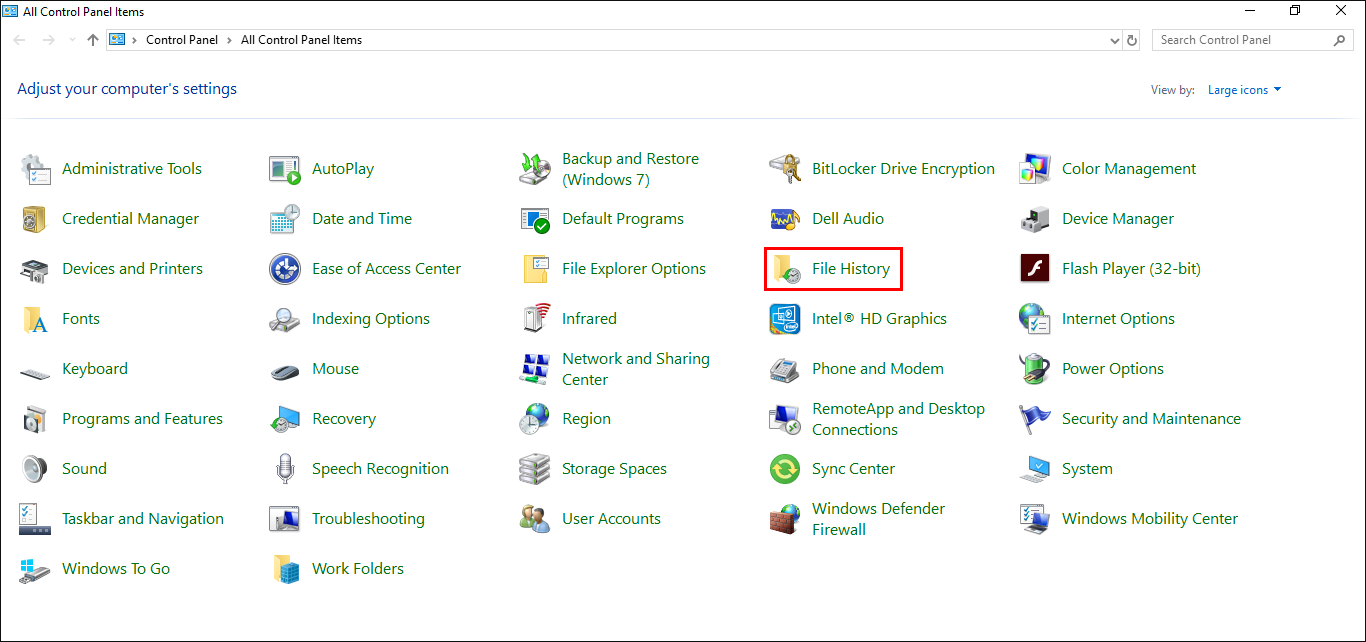The height and width of the screenshot is (642, 1366).
Task: Open 'RemoteApp and Desktop Connections' link
Action: 898,419
